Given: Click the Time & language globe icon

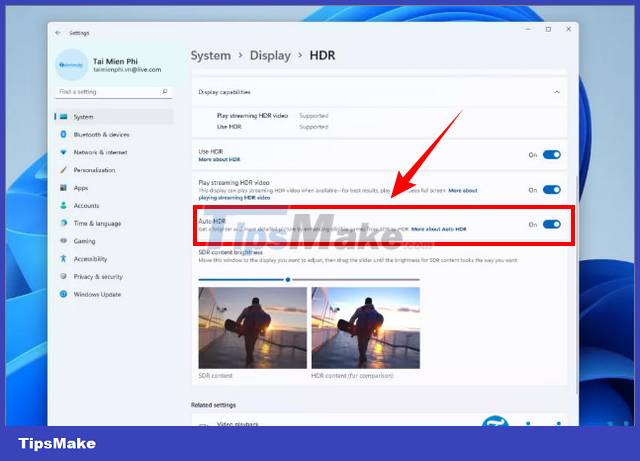Looking at the screenshot, I should [x=63, y=223].
